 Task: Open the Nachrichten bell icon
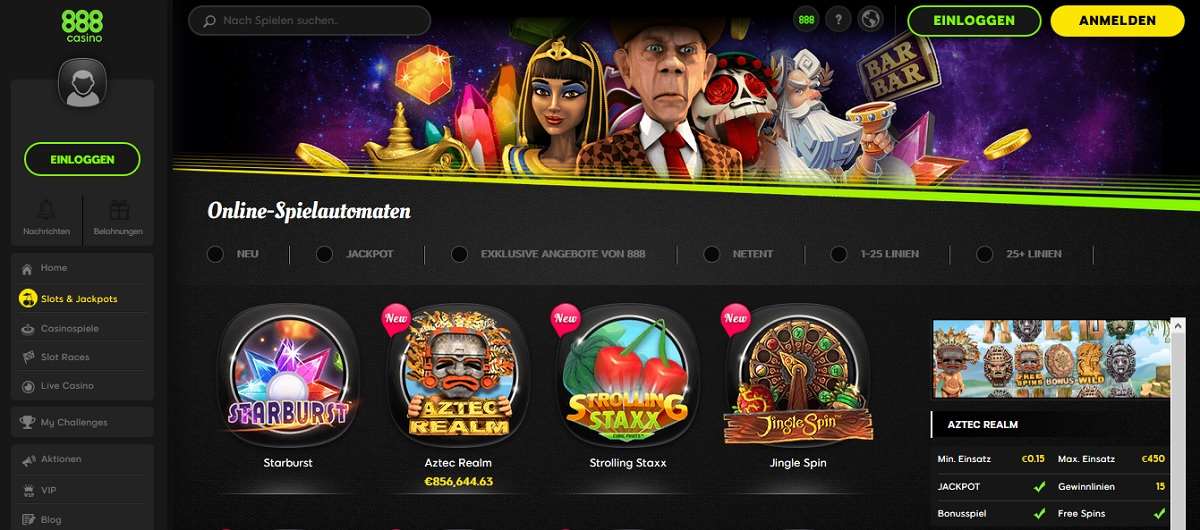(46, 210)
